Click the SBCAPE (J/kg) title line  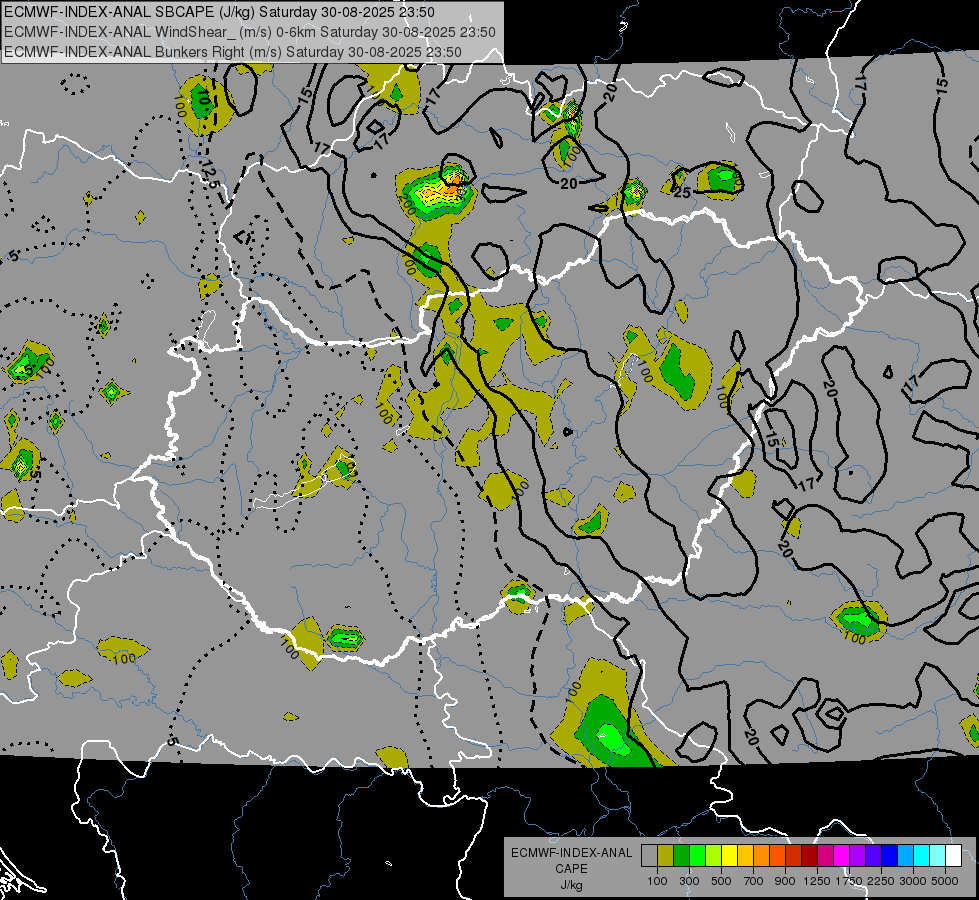[x=219, y=12]
